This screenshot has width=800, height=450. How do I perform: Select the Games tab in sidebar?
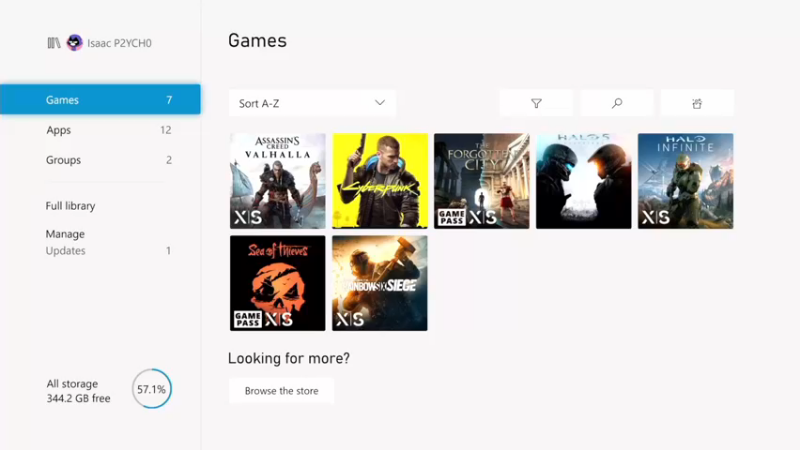[x=100, y=99]
